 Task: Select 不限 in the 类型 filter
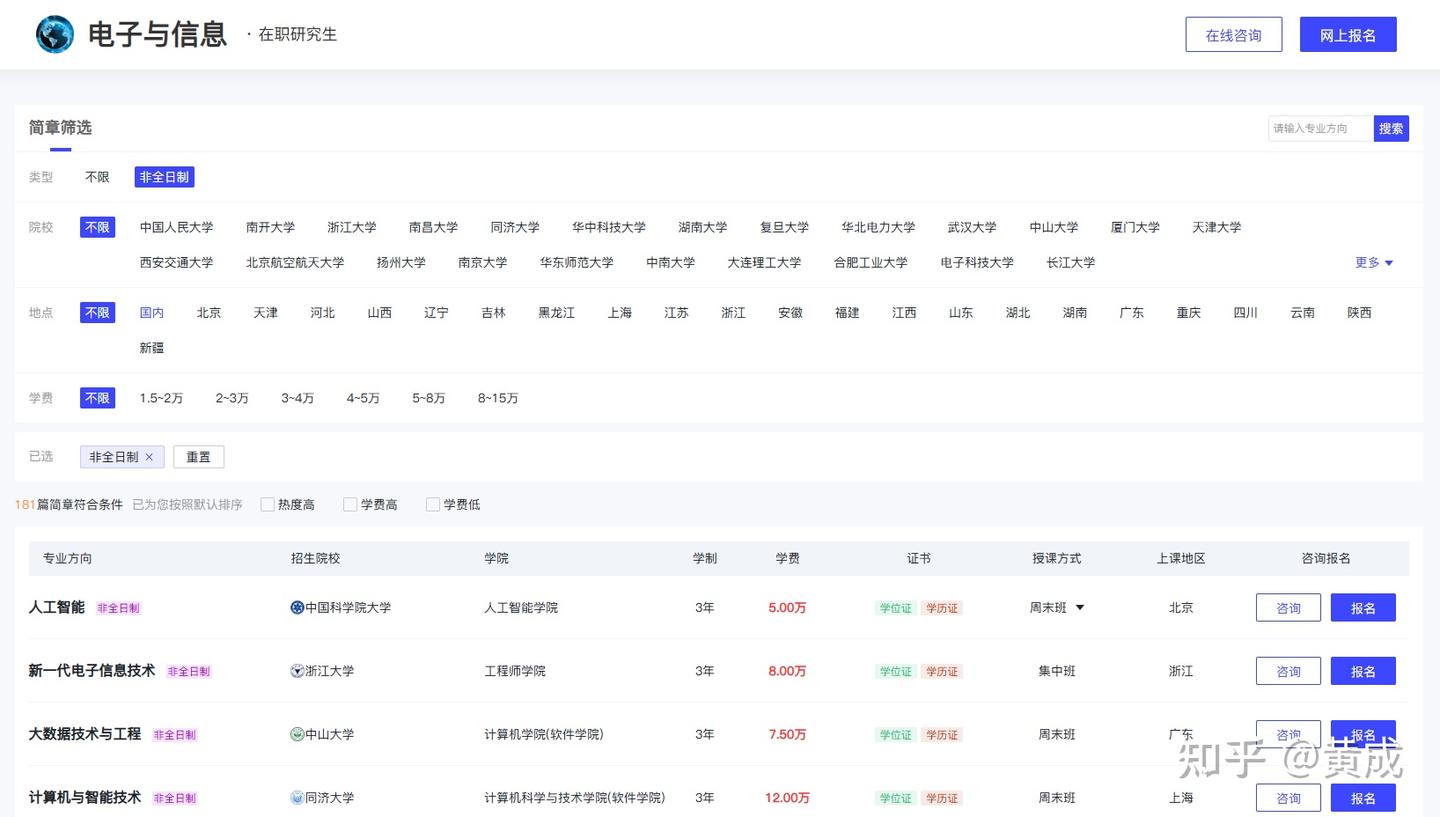click(x=97, y=177)
